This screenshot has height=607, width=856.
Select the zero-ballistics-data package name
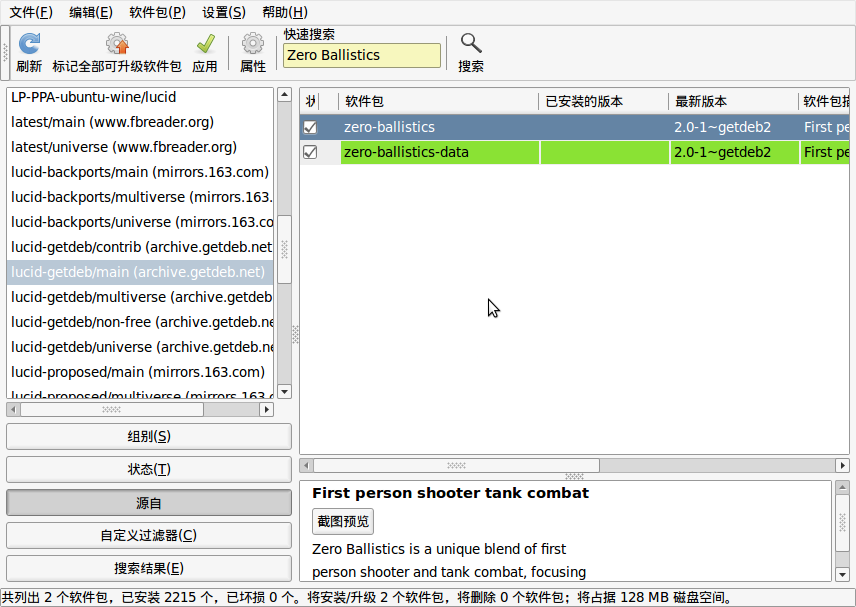(x=406, y=152)
